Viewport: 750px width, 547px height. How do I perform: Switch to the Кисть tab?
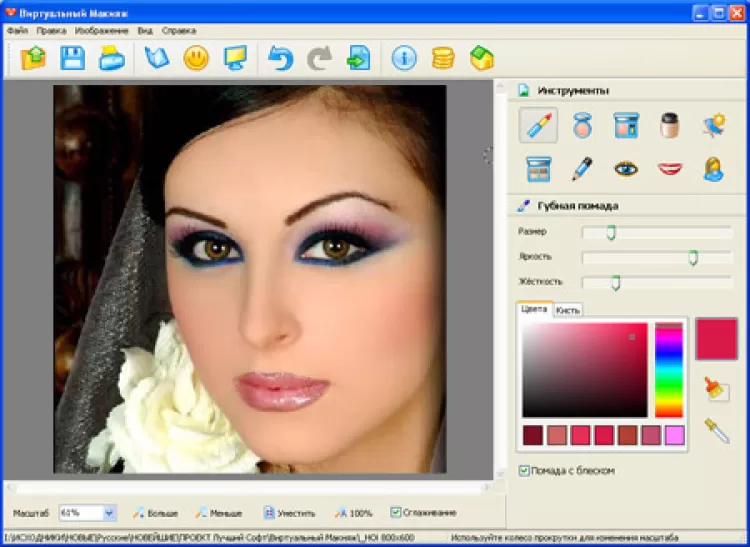[x=568, y=310]
